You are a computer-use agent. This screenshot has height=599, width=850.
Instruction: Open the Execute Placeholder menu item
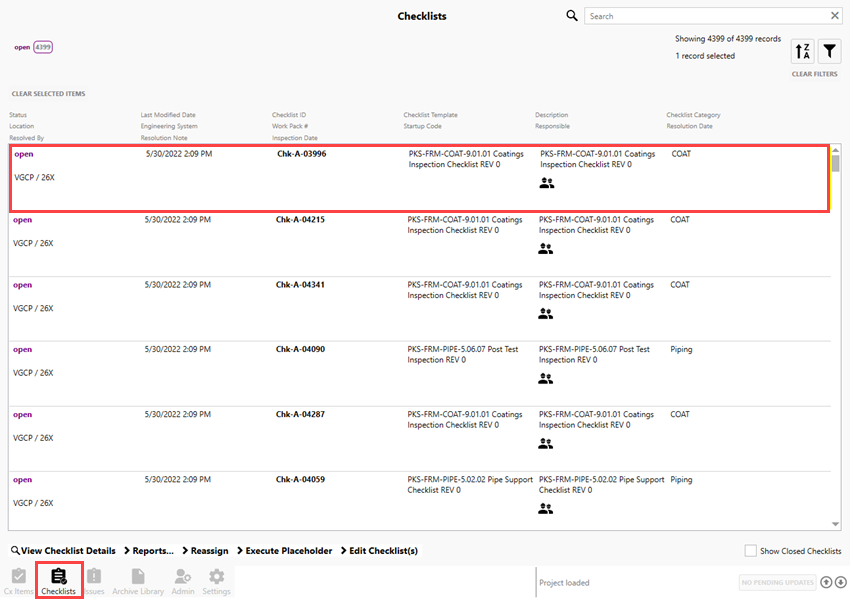pos(289,550)
